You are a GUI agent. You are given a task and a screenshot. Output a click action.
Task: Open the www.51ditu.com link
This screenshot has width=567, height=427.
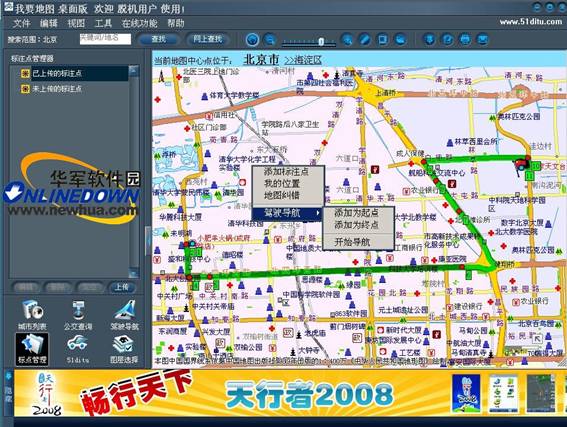(x=531, y=21)
